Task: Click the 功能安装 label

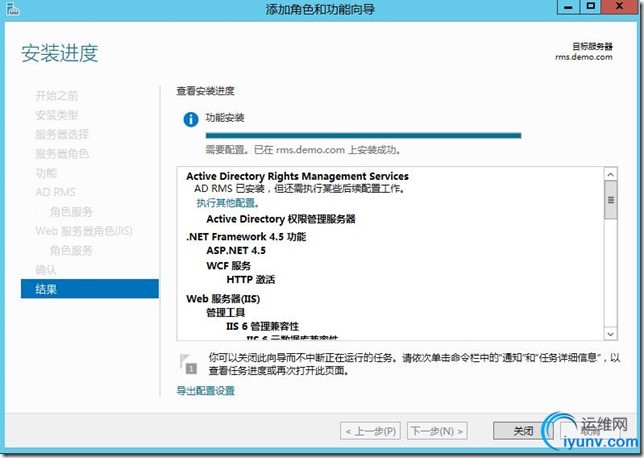Action: click(x=225, y=118)
